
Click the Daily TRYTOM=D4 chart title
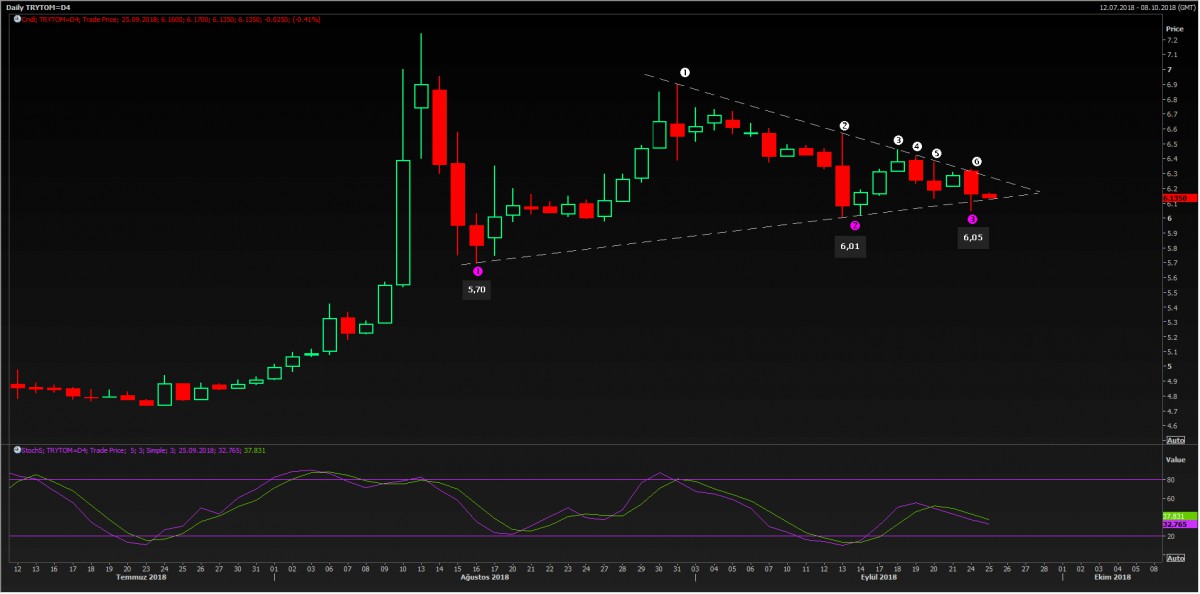(38, 6)
